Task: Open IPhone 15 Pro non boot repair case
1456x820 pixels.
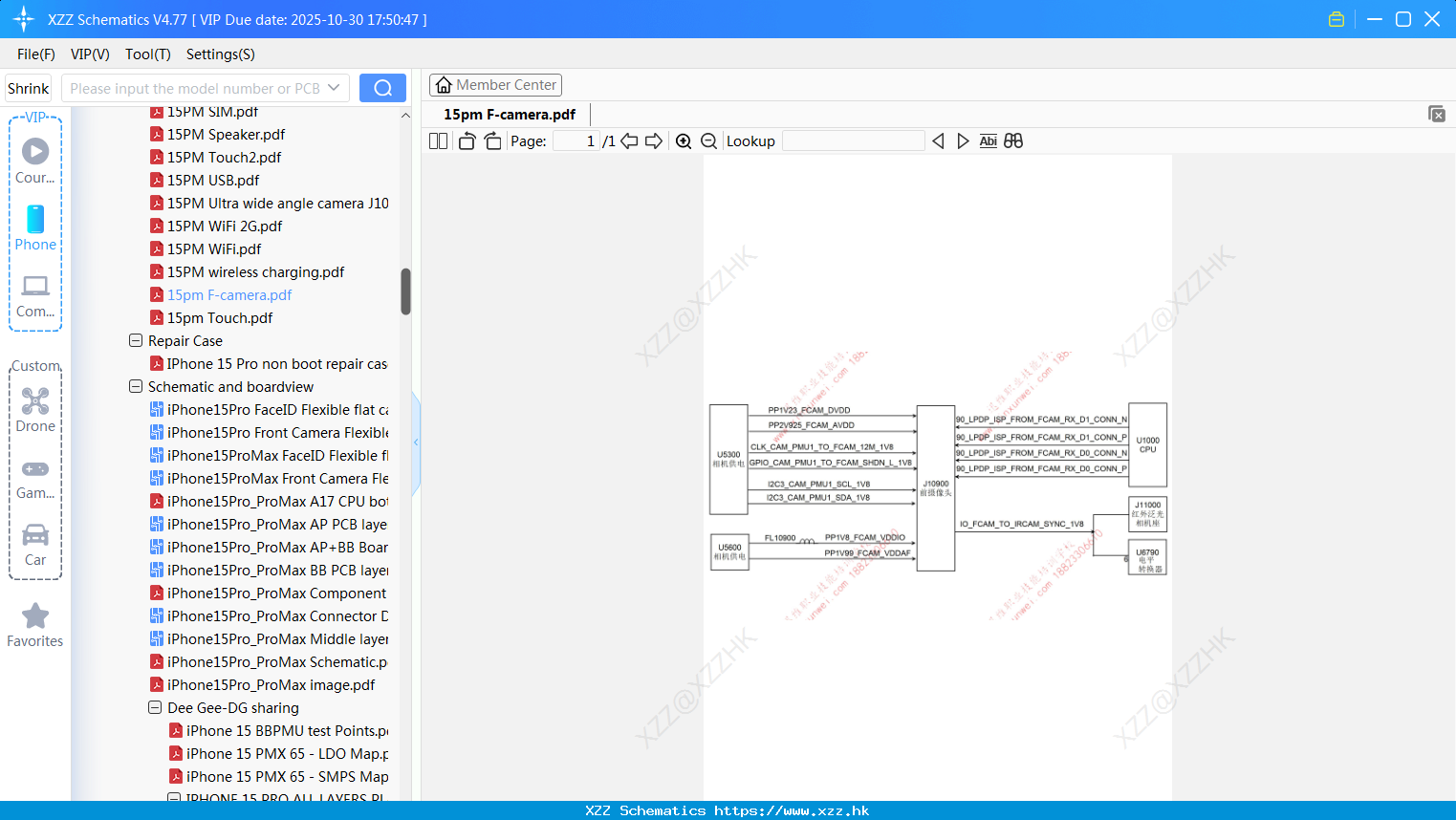Action: (x=269, y=363)
